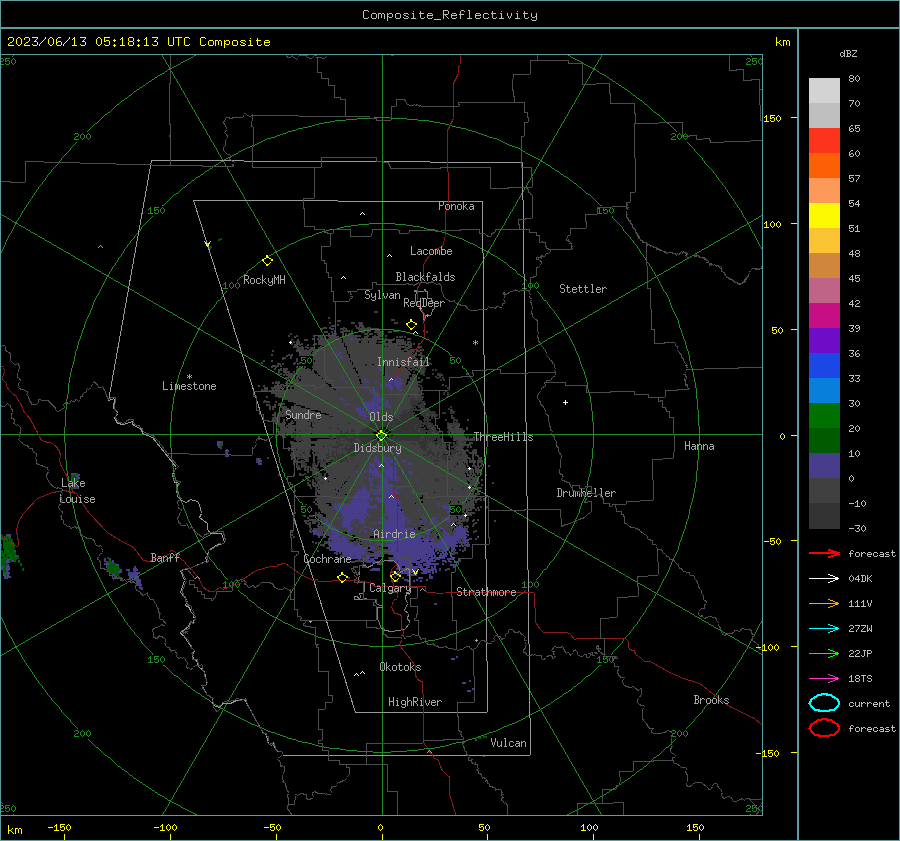Click the Blackfalds town label
The width and height of the screenshot is (900, 841).
click(x=425, y=277)
